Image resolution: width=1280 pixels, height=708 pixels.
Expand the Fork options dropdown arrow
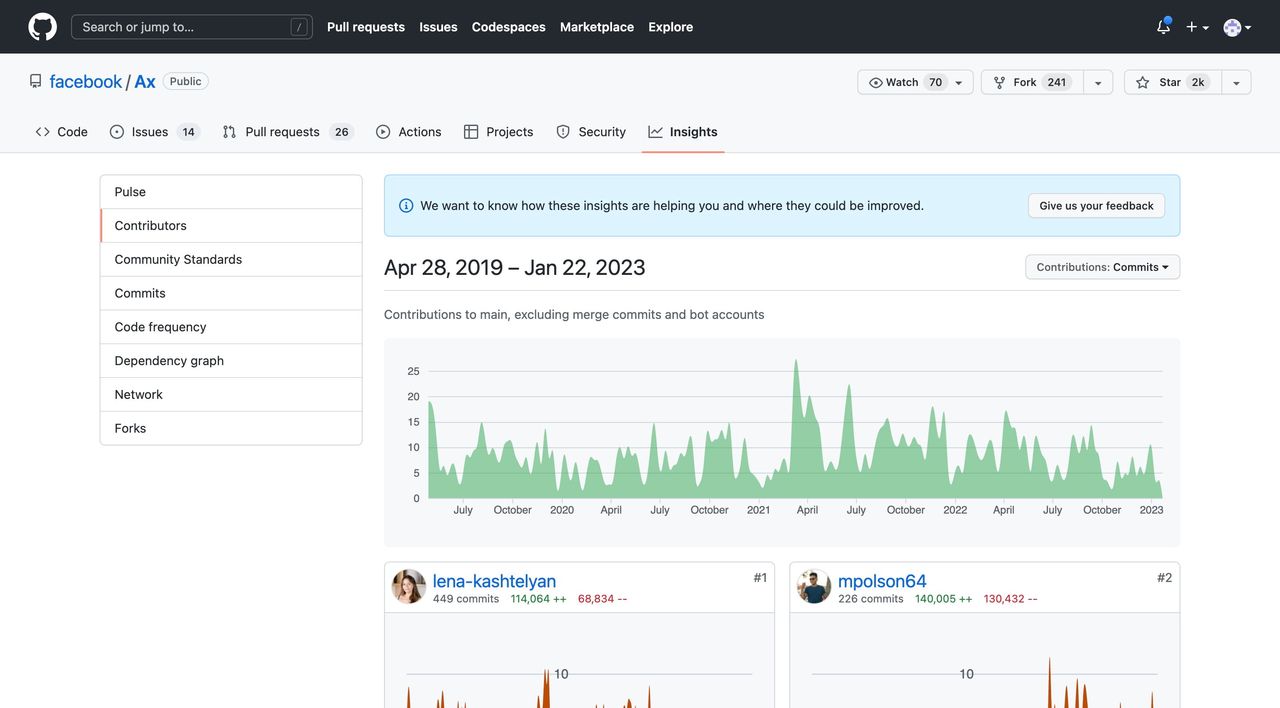click(1098, 82)
